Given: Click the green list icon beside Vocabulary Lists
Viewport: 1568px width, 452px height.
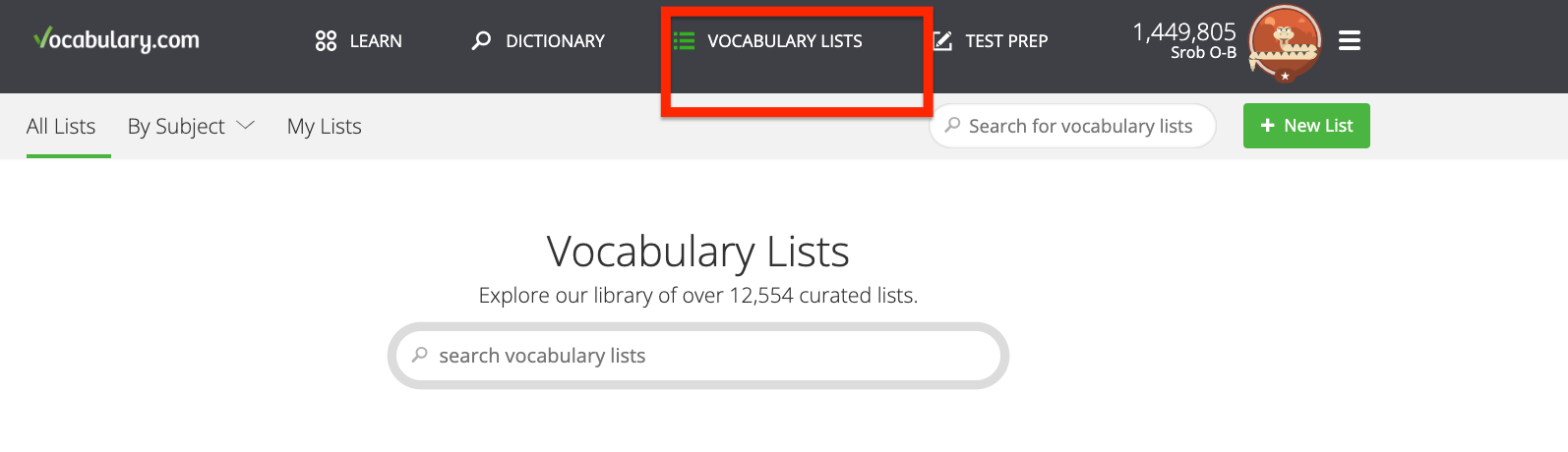Looking at the screenshot, I should click(x=684, y=41).
